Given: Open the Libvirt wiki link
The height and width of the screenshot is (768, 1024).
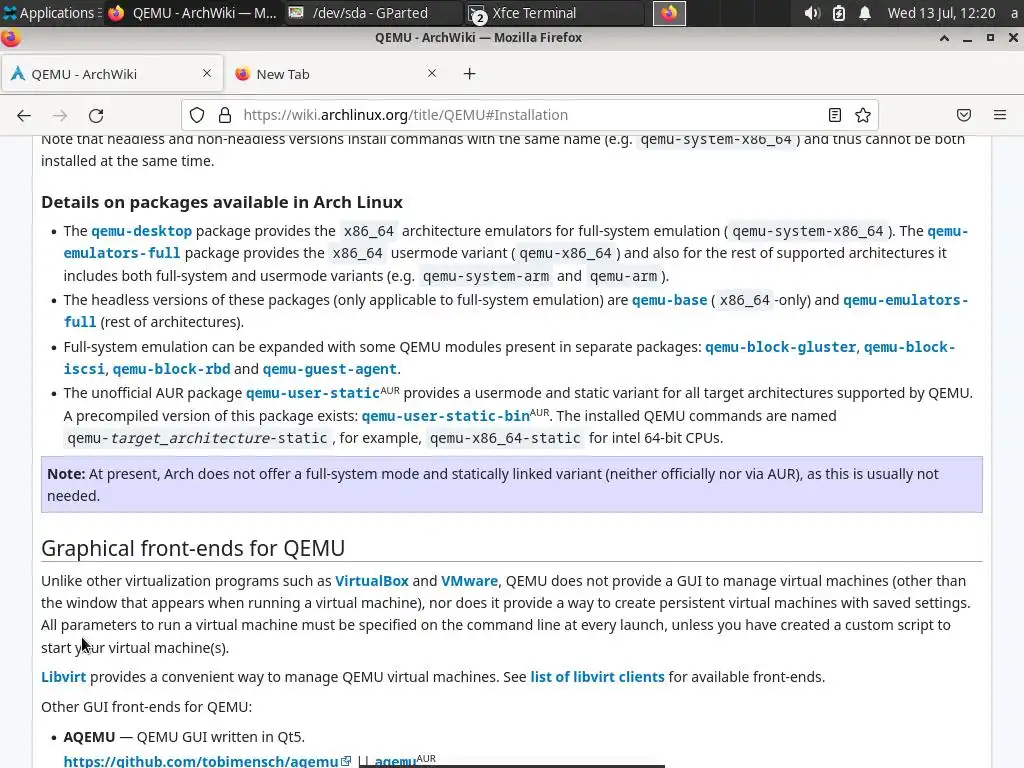Looking at the screenshot, I should pyautogui.click(x=63, y=677).
